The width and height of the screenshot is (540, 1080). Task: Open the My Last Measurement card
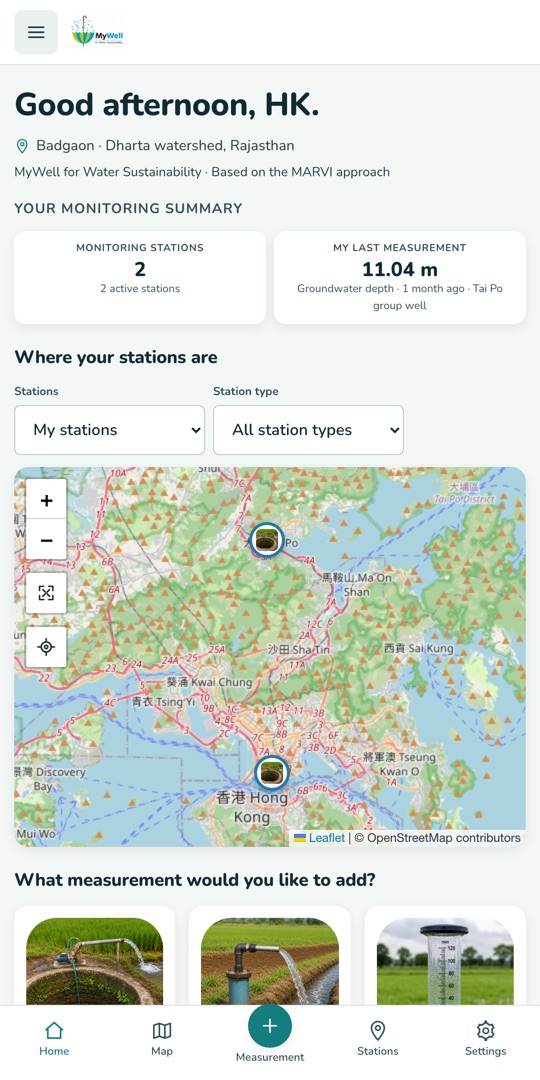pos(399,278)
